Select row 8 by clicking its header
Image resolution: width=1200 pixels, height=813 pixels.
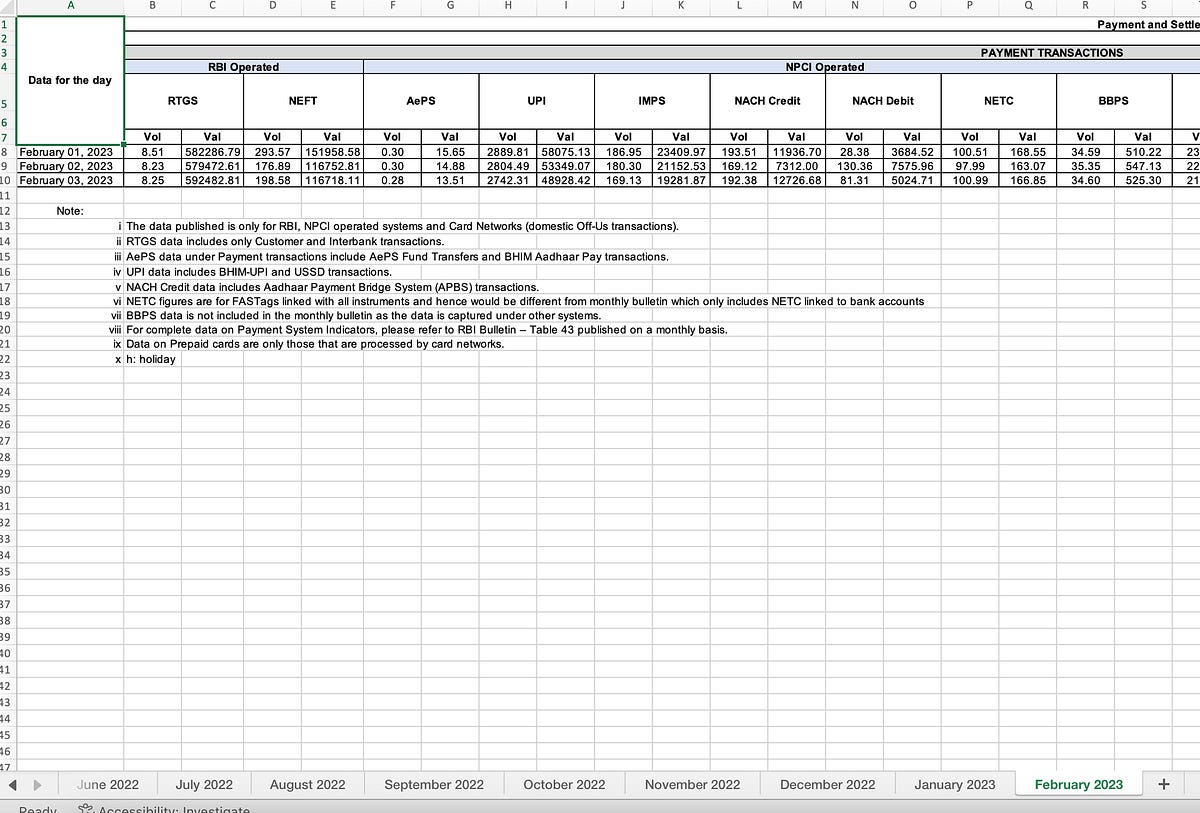(x=8, y=152)
